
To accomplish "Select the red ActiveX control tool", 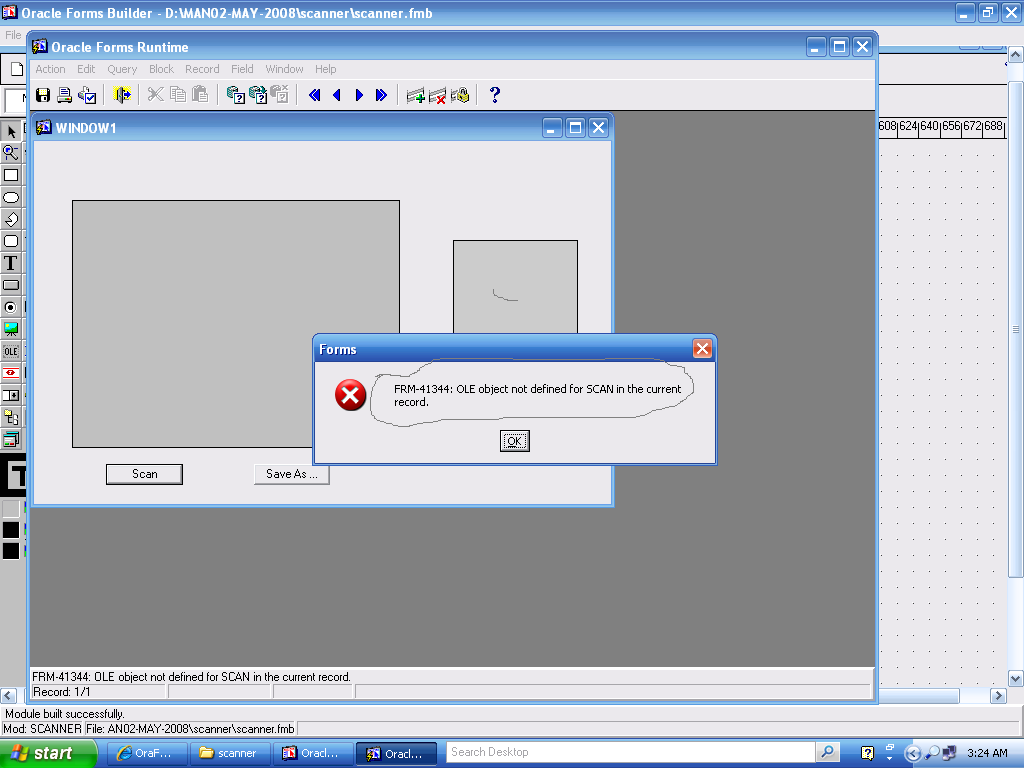I will coord(11,373).
